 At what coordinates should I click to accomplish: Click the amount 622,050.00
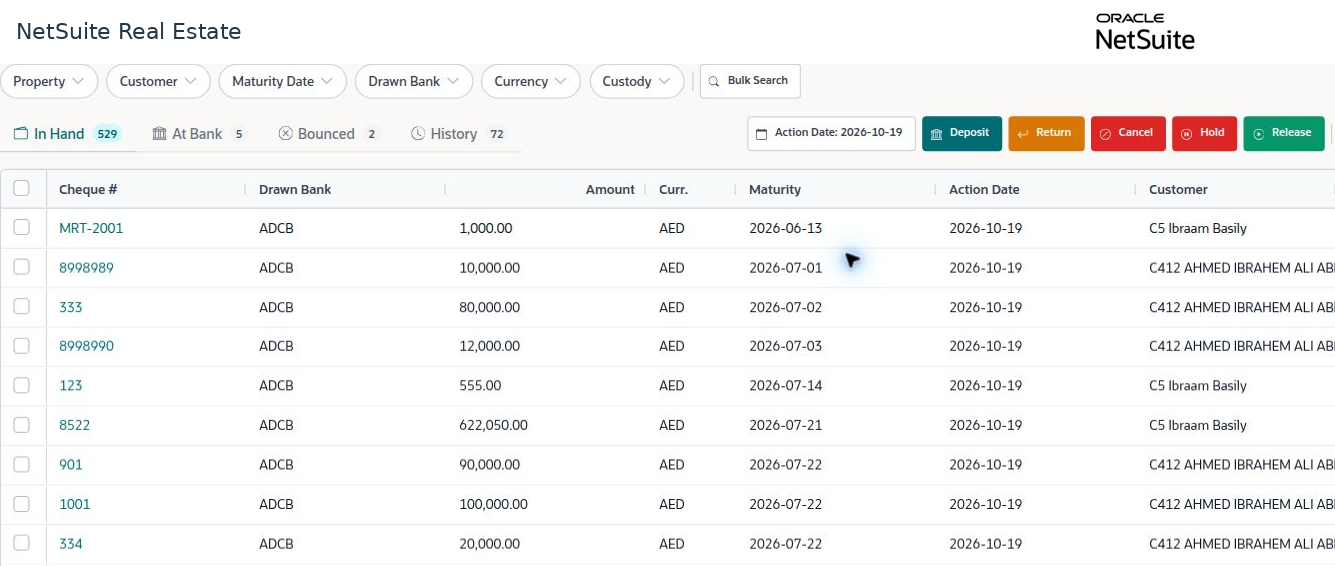[x=493, y=425]
